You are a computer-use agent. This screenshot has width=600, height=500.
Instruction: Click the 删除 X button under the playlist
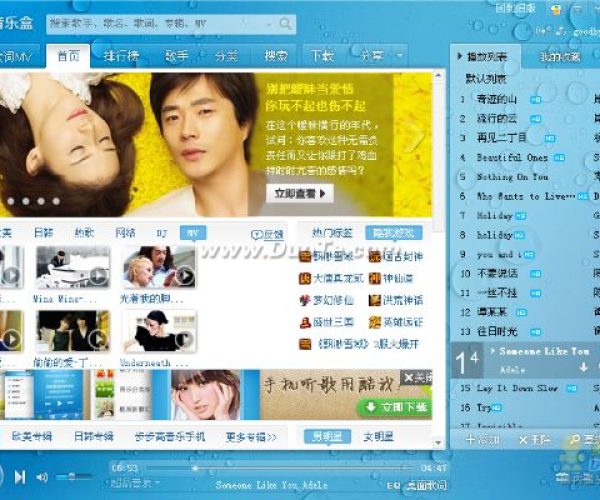click(535, 440)
